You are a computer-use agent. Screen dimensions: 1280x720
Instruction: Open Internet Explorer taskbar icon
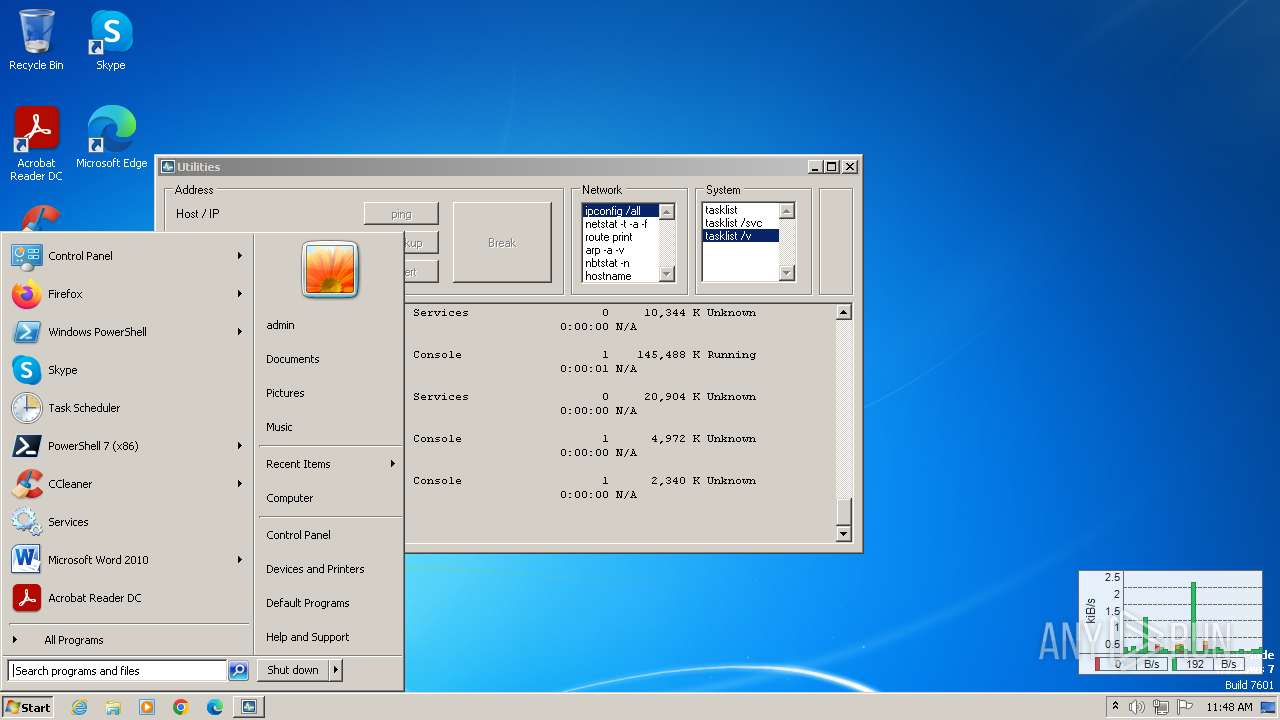pyautogui.click(x=79, y=707)
